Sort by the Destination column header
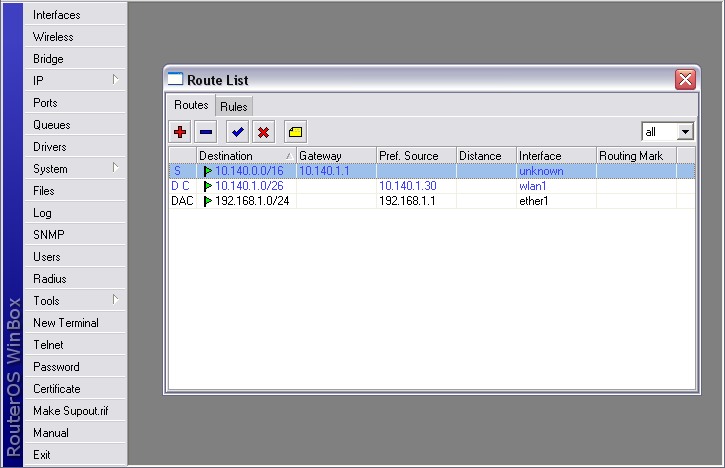The image size is (725, 468). (x=240, y=156)
